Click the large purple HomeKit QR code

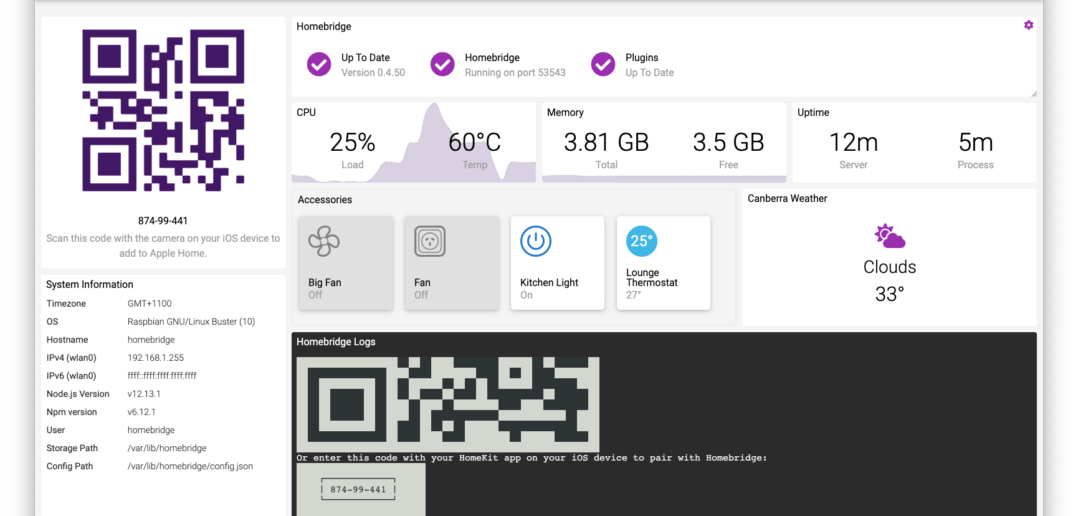tap(163, 110)
